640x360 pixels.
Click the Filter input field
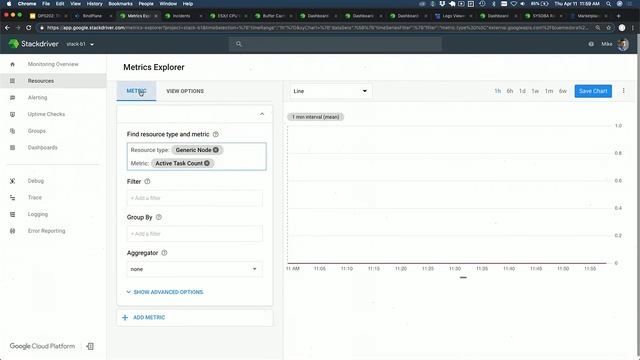pyautogui.click(x=194, y=198)
